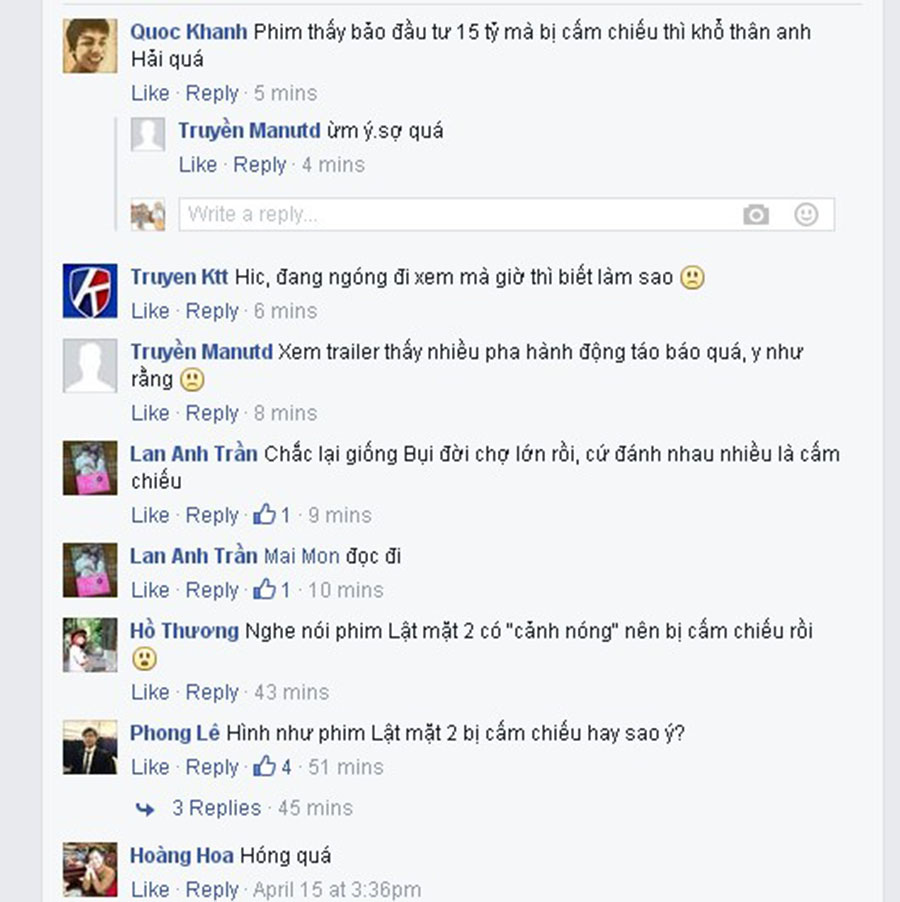This screenshot has height=902, width=900.
Task: Click thumbs-up count on Mai Mon mention comment
Action: point(273,590)
